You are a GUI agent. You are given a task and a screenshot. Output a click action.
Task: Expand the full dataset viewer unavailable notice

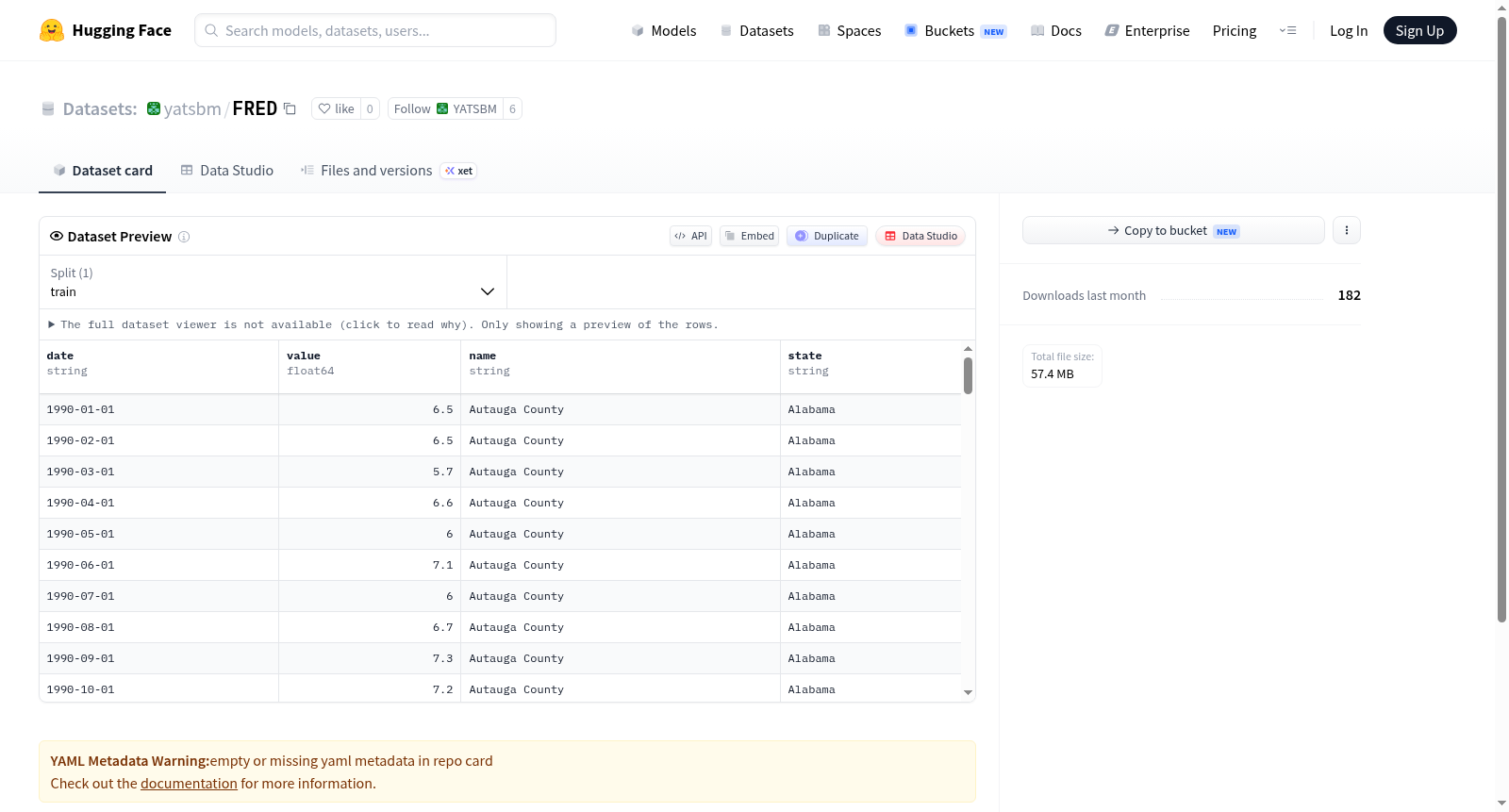(383, 324)
